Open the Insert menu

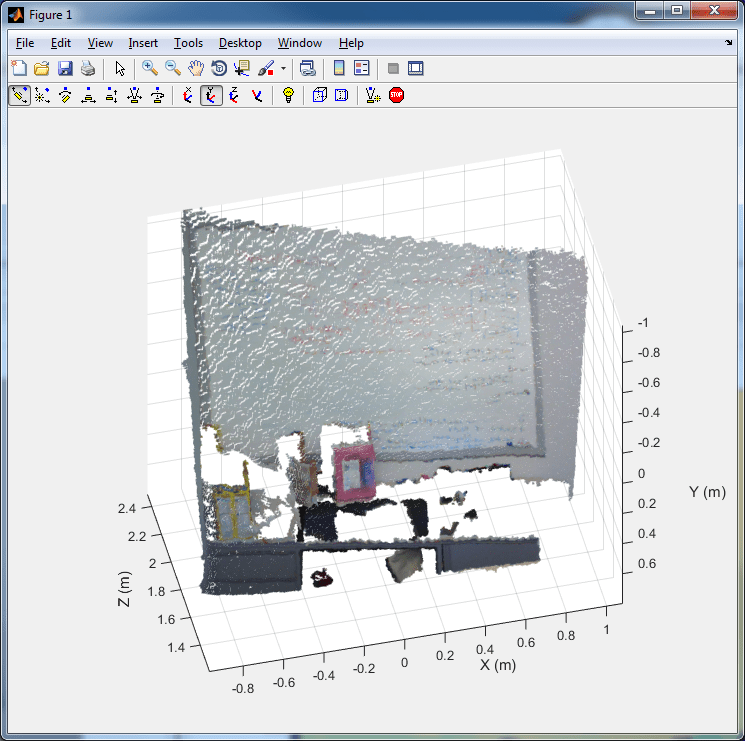pyautogui.click(x=143, y=43)
